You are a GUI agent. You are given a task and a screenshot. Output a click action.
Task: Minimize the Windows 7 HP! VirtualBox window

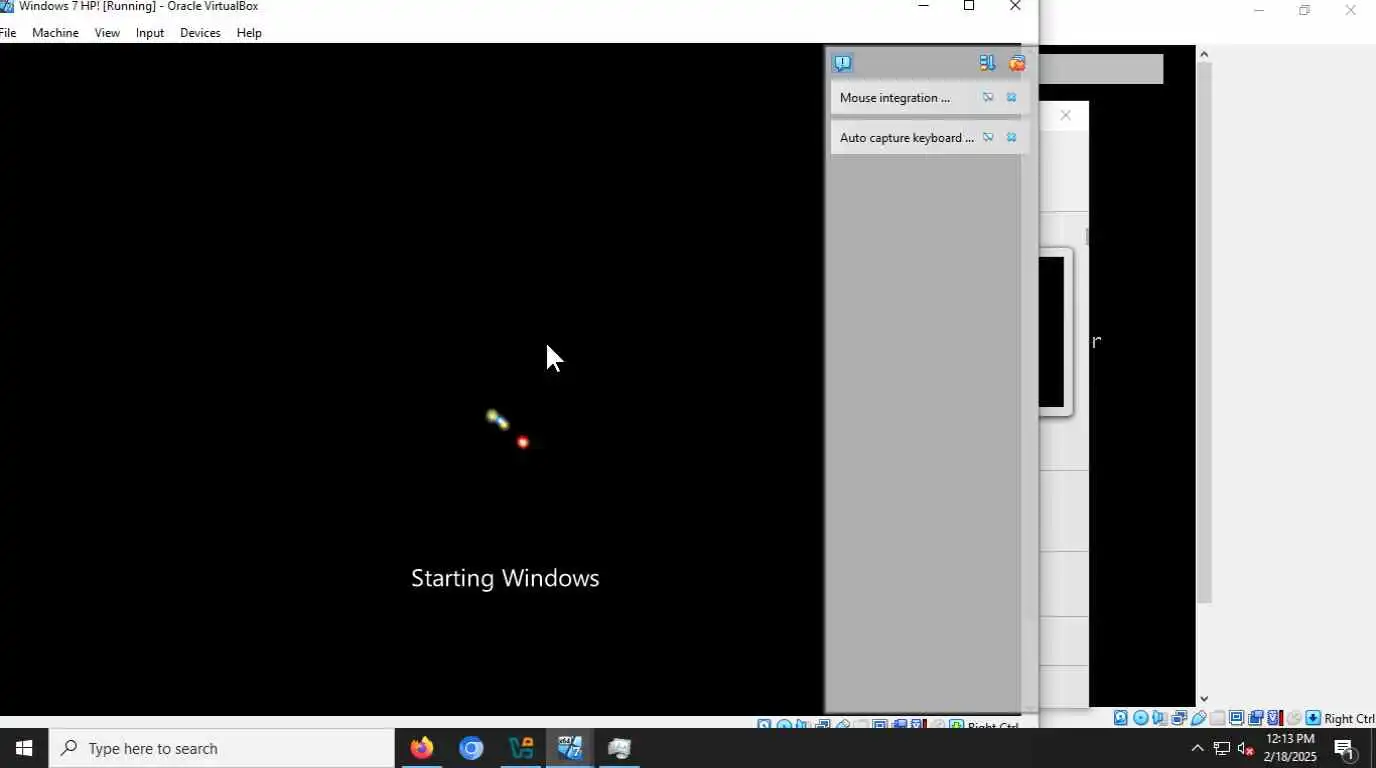(x=923, y=6)
